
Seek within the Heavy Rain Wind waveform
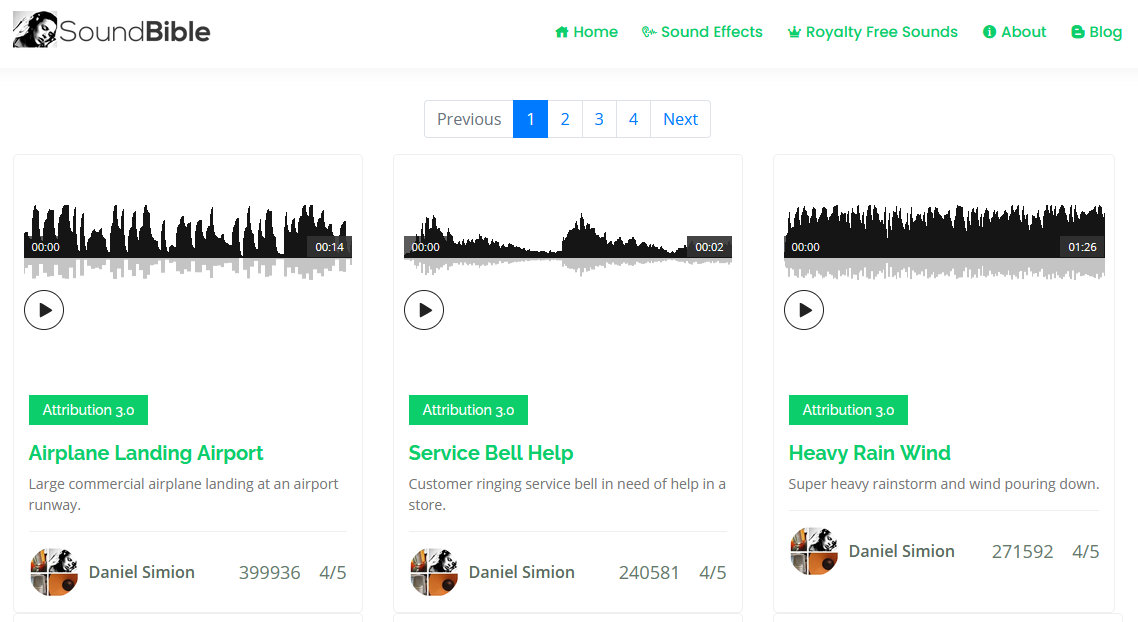coord(944,242)
